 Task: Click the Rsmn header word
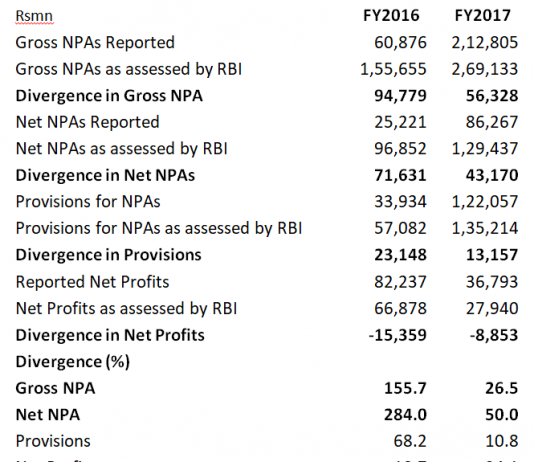tap(34, 16)
